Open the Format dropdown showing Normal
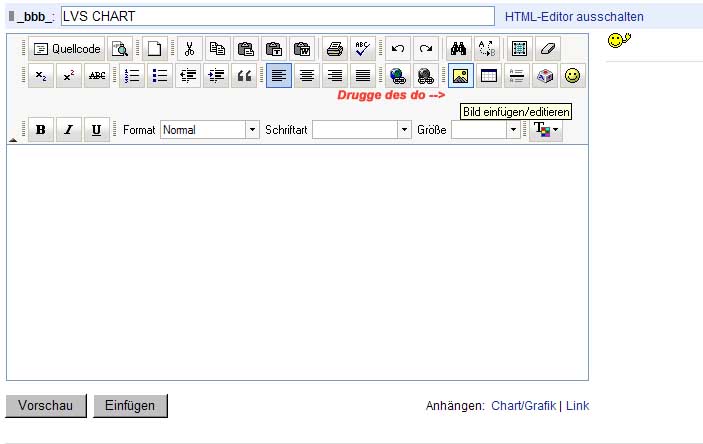 (210, 130)
